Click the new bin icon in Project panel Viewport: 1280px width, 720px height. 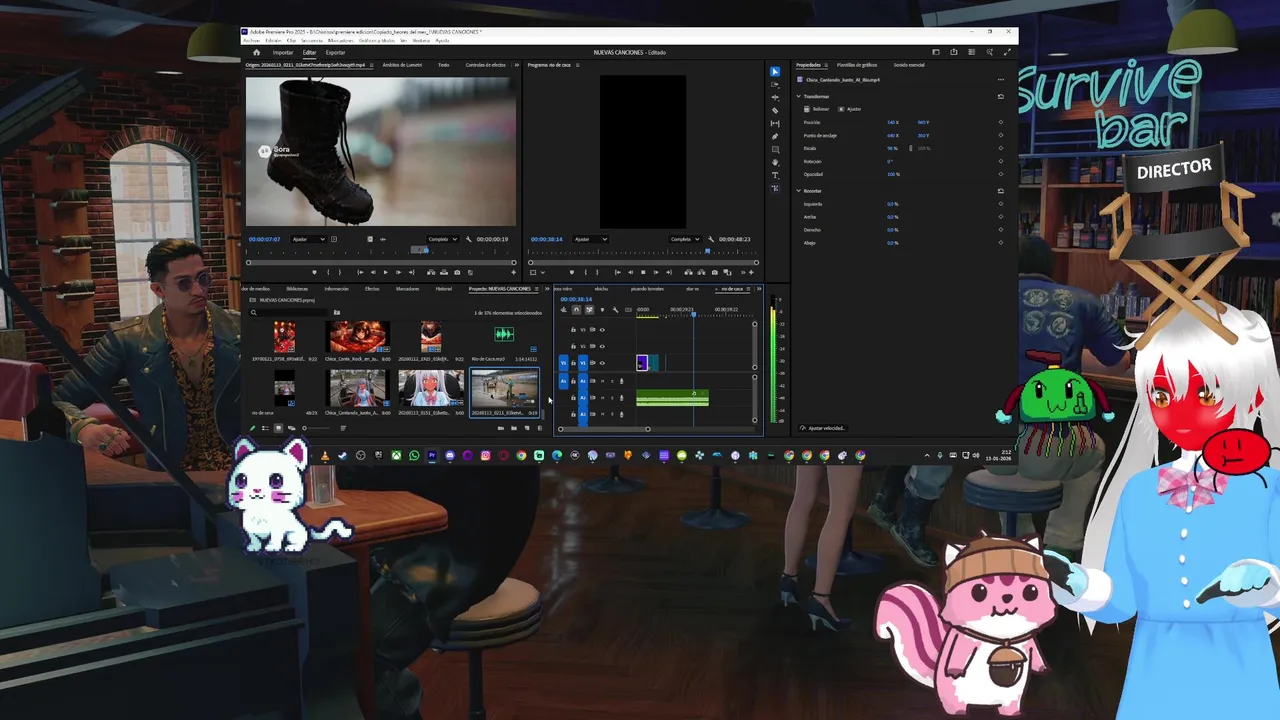(514, 428)
